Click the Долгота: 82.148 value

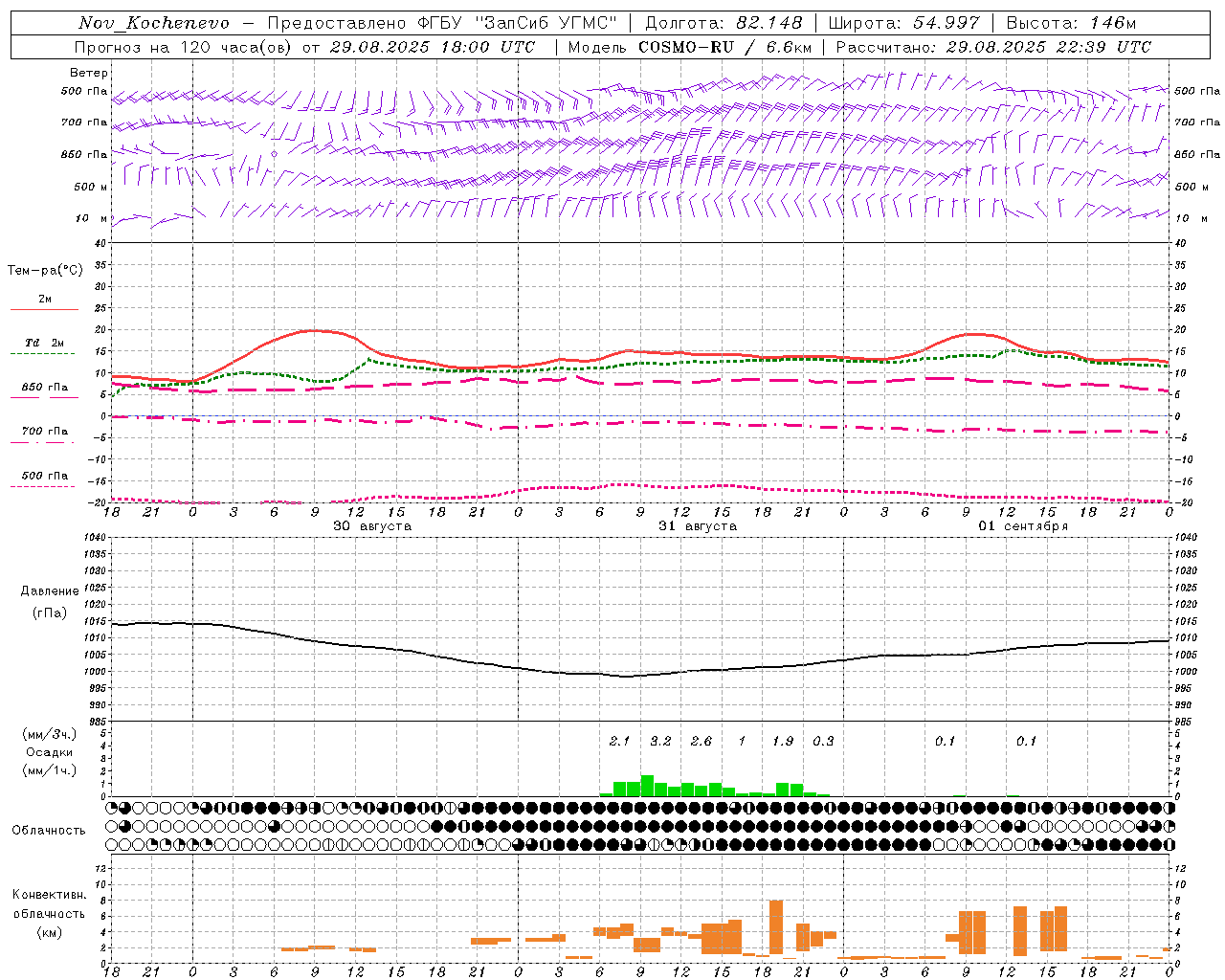[724, 23]
